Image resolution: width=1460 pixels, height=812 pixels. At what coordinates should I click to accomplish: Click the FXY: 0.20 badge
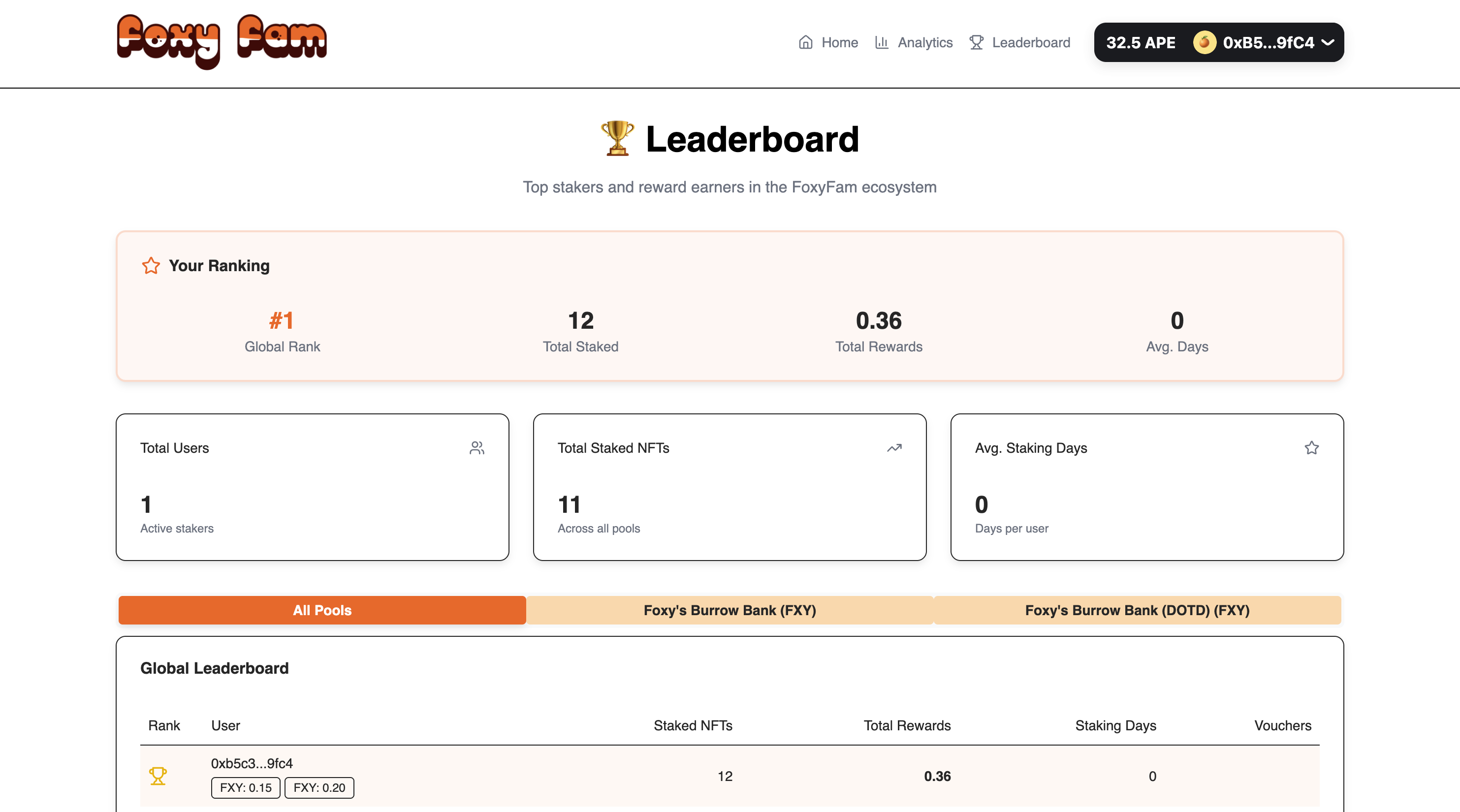[x=319, y=787]
